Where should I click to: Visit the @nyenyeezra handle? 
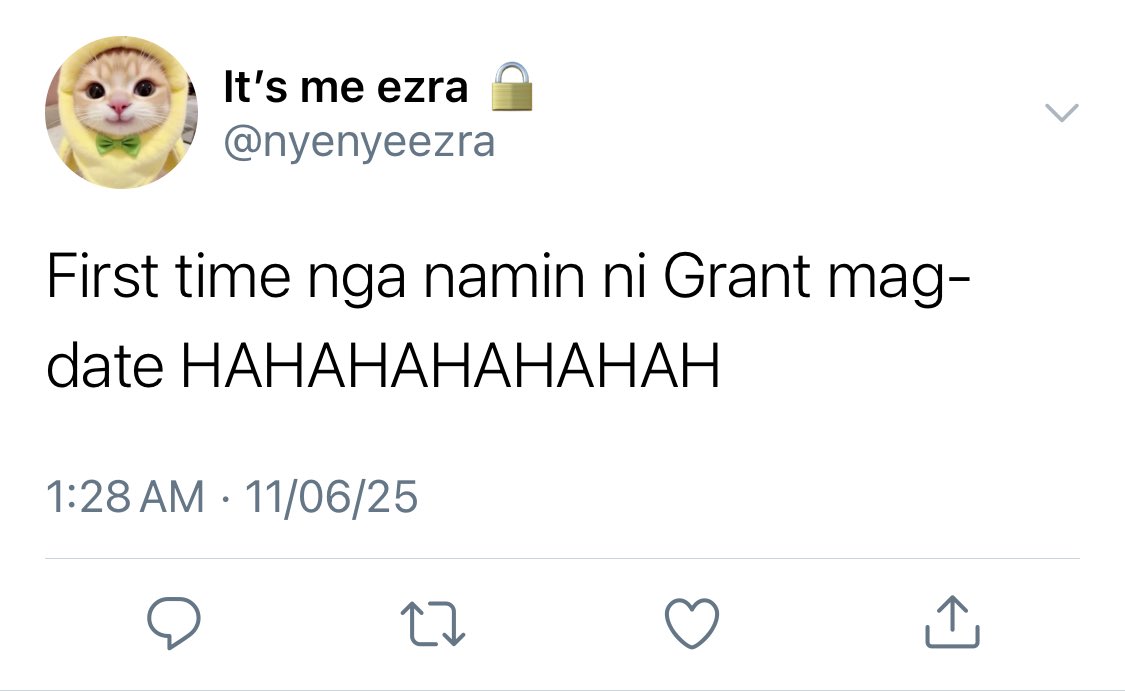[x=359, y=142]
